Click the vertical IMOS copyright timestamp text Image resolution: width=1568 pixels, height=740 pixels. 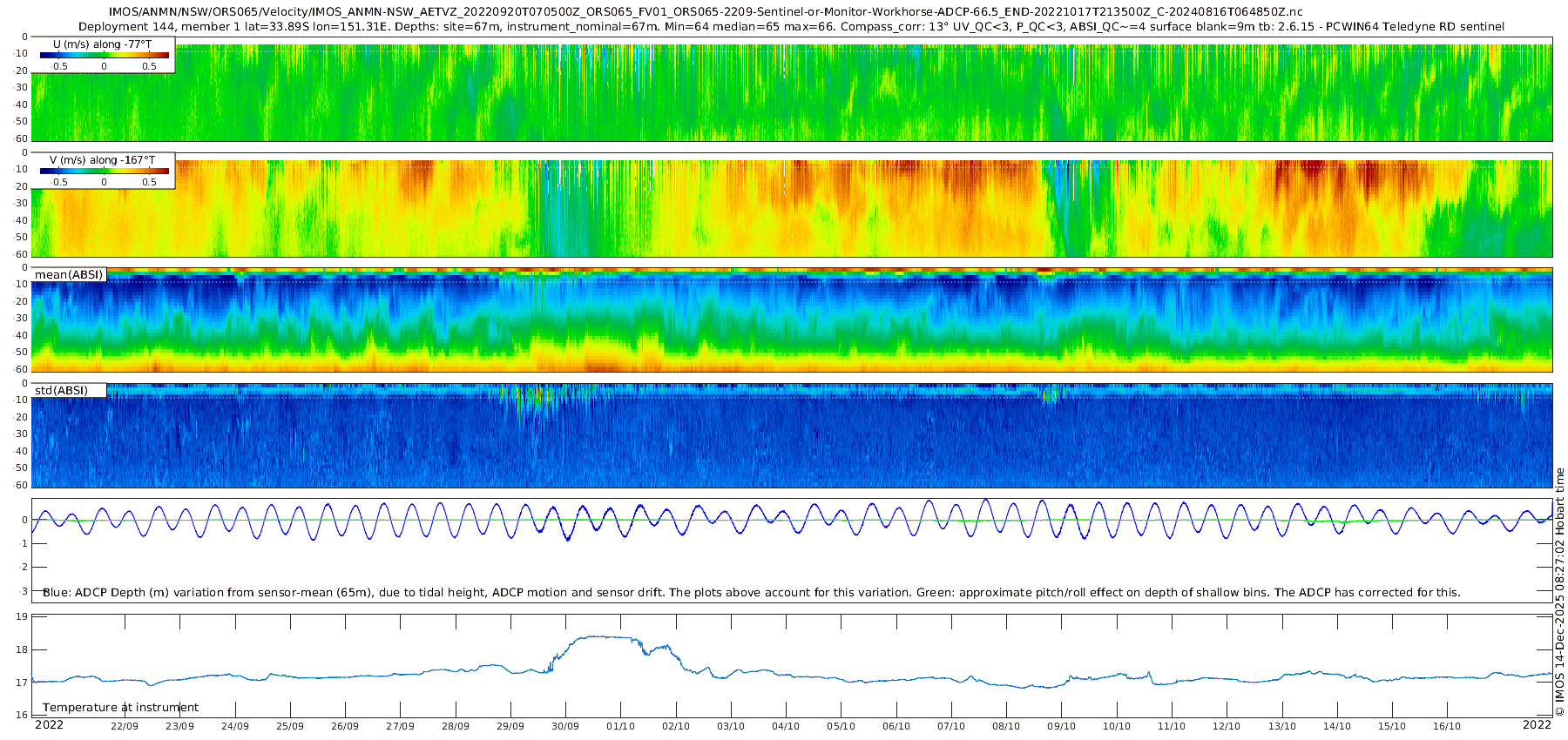[1559, 592]
